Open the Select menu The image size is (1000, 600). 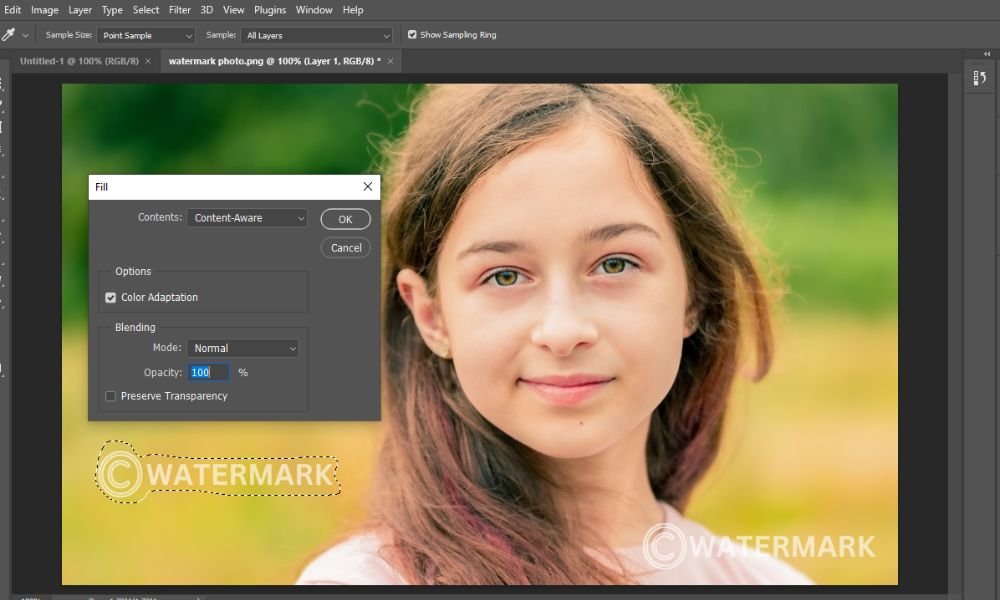(x=145, y=10)
